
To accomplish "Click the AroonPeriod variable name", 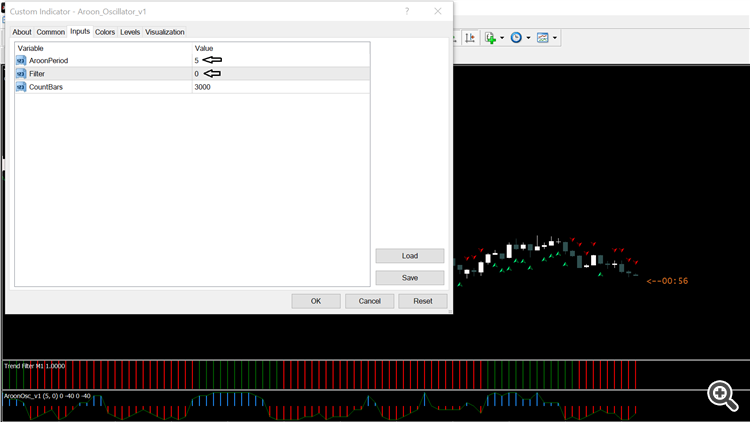I will coord(48,61).
